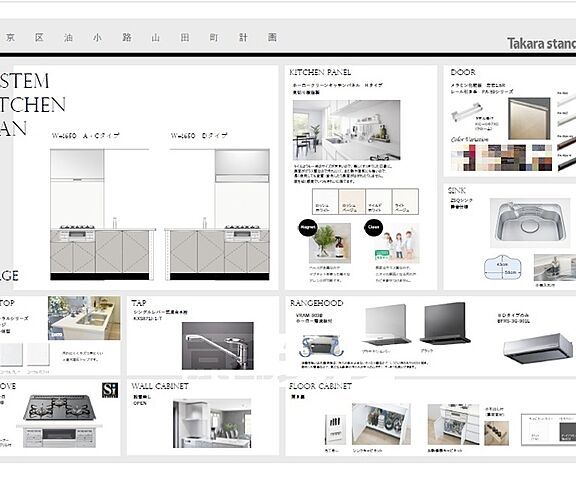Click the gas stove top image
576x480 pixels.
coord(60,407)
